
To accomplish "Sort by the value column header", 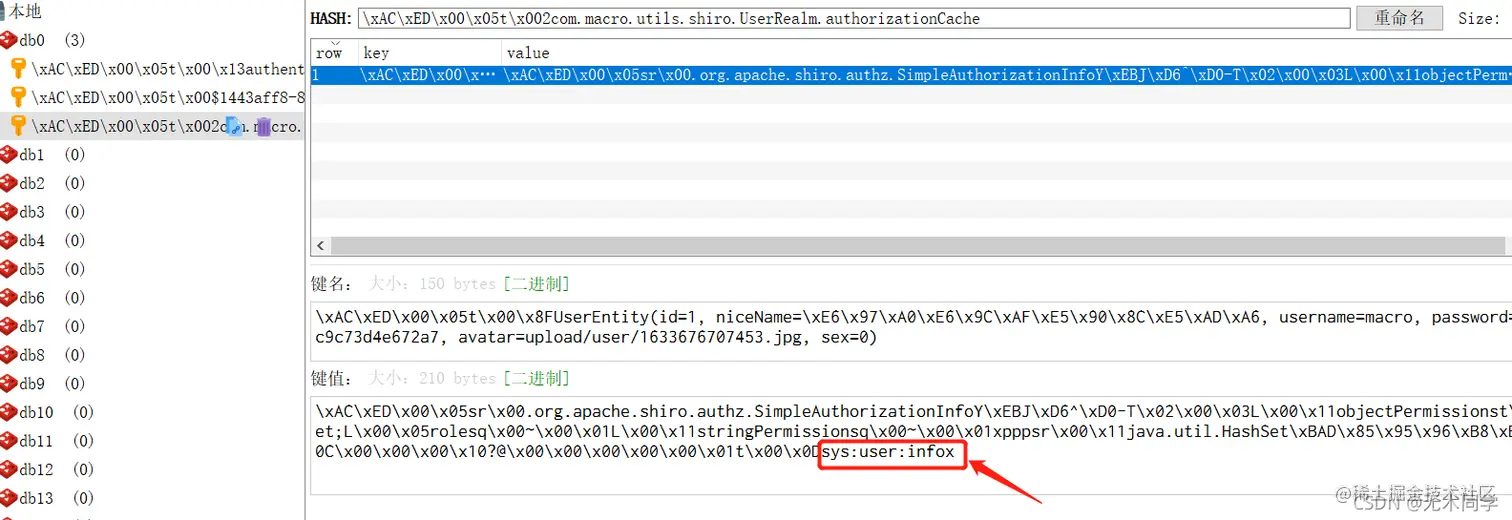I will [1006, 52].
